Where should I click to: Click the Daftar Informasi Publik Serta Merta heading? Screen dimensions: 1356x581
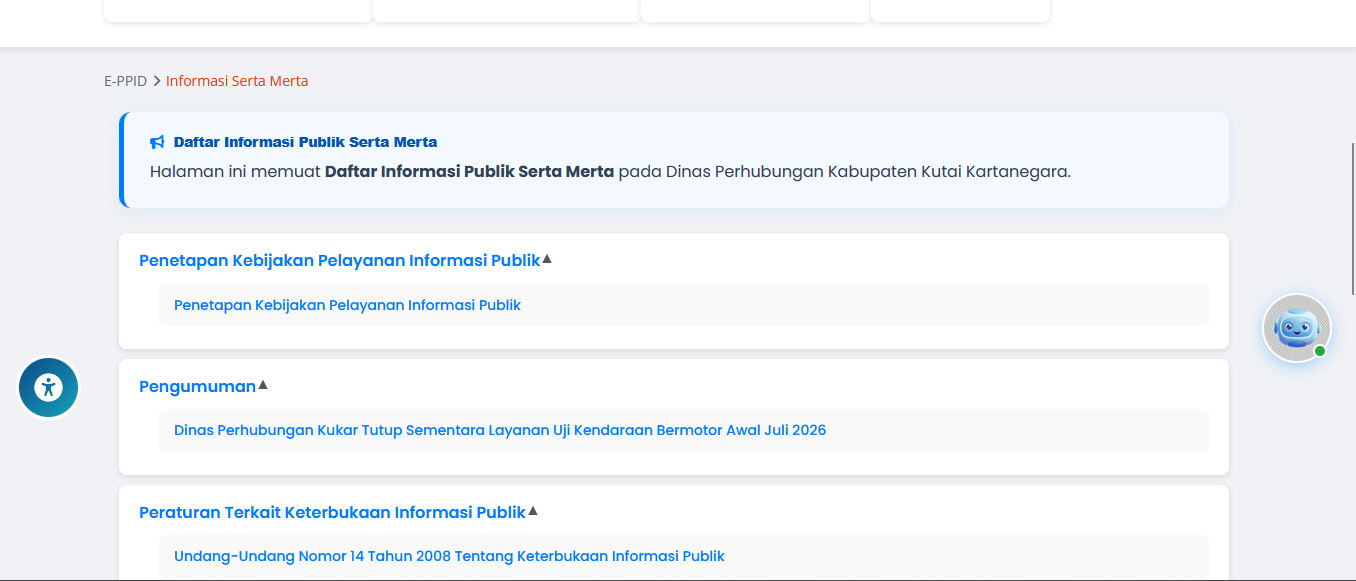tap(305, 142)
